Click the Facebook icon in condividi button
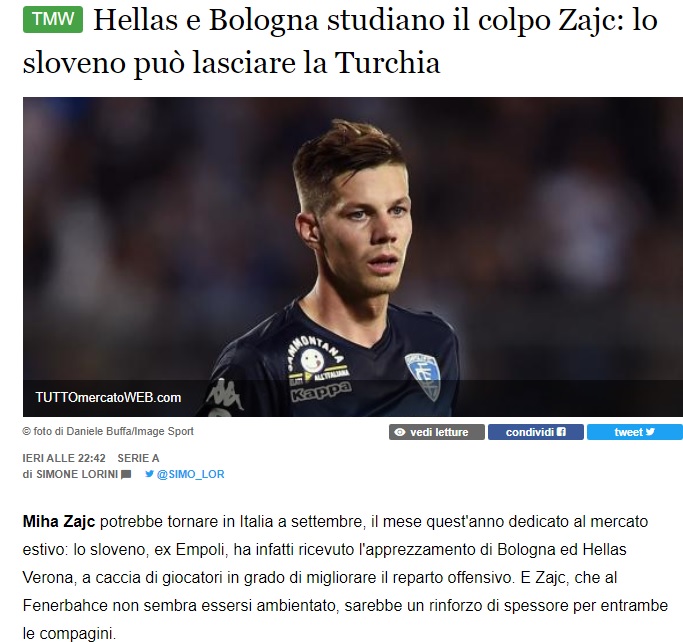 tap(561, 432)
